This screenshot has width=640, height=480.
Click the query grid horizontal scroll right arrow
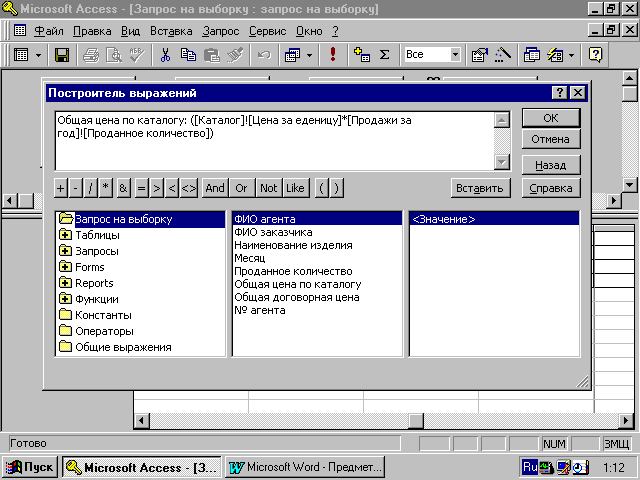(x=626, y=420)
